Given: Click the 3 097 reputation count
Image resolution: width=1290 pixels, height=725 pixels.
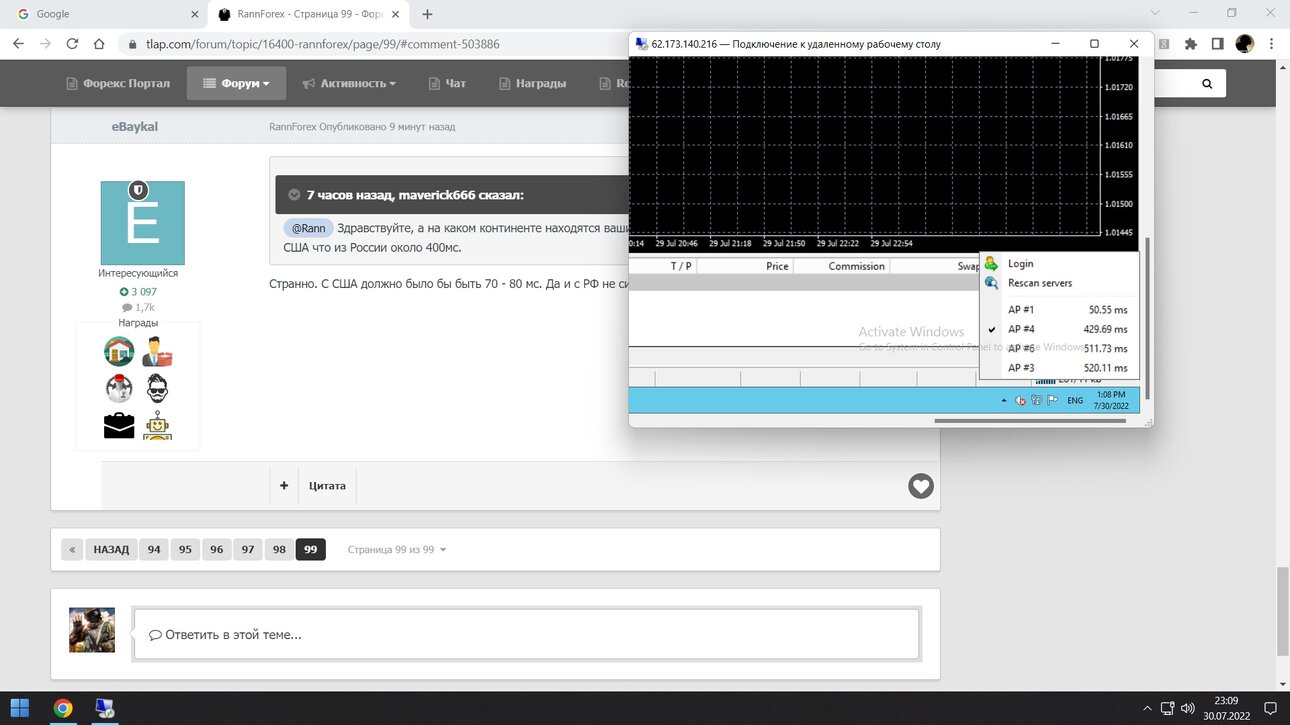Looking at the screenshot, I should [x=138, y=292].
